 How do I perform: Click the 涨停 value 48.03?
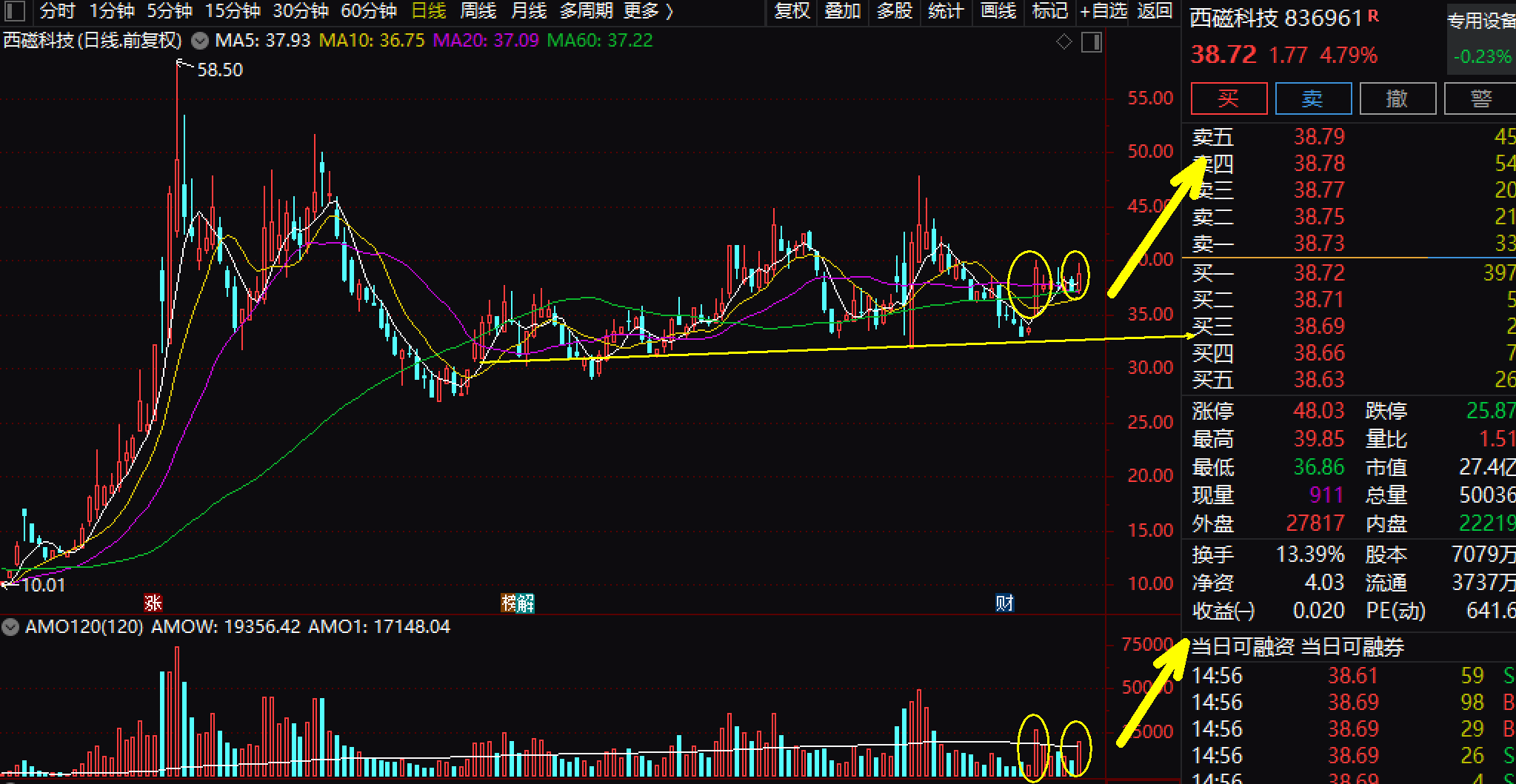point(1319,411)
